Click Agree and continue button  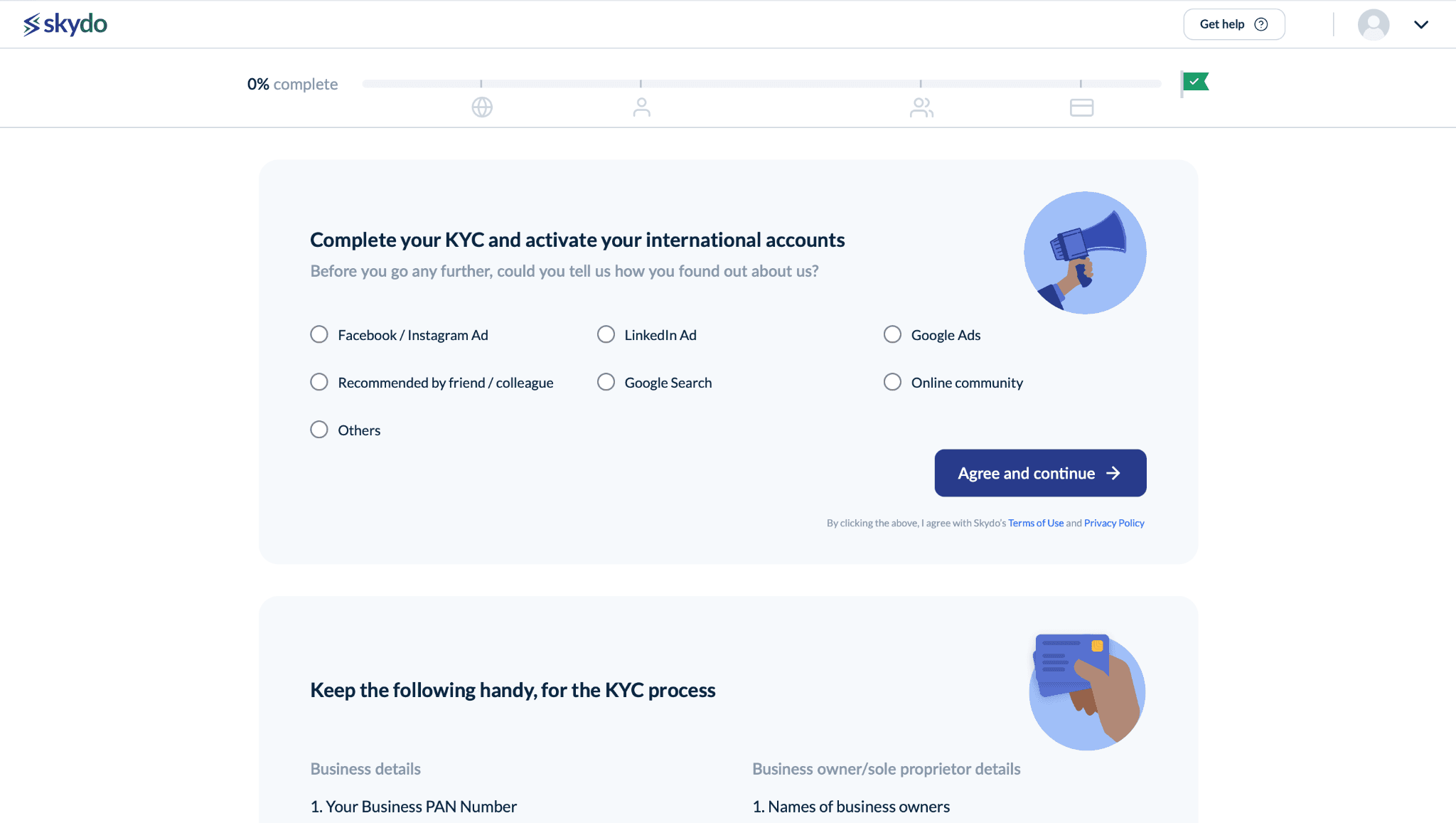coord(1040,473)
